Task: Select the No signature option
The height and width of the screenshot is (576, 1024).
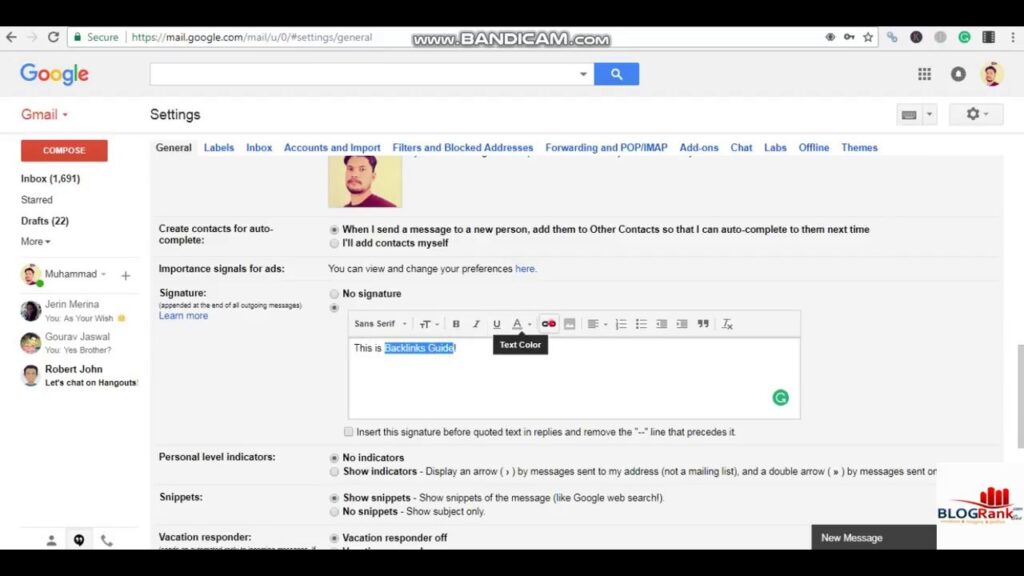Action: [x=334, y=294]
